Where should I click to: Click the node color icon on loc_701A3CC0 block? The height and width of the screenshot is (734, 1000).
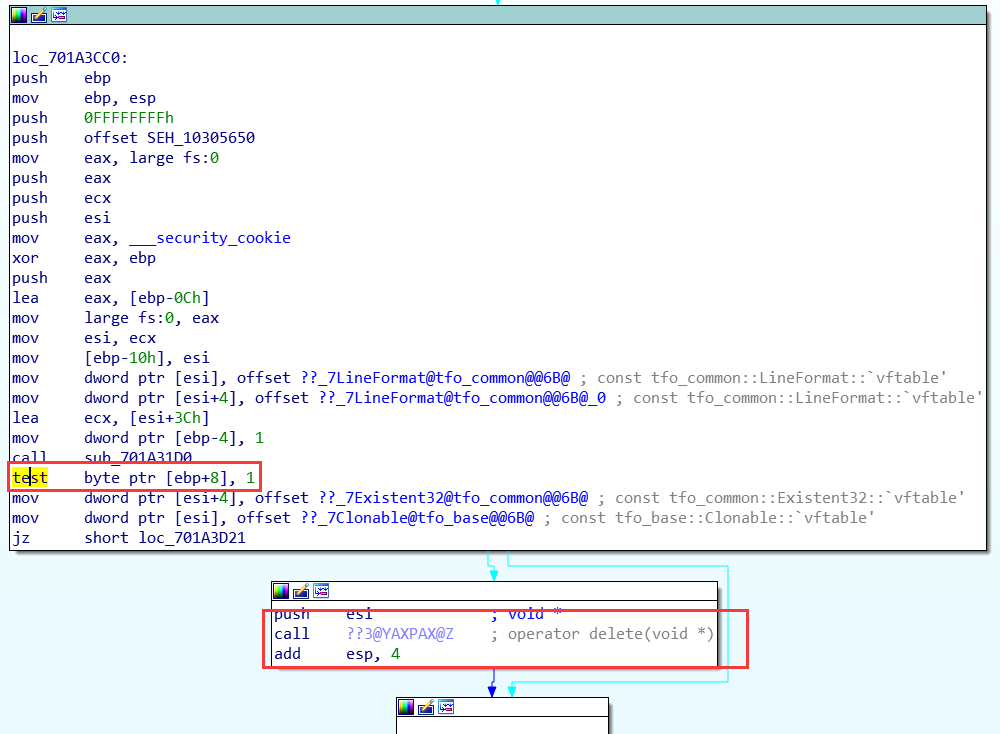[x=19, y=15]
